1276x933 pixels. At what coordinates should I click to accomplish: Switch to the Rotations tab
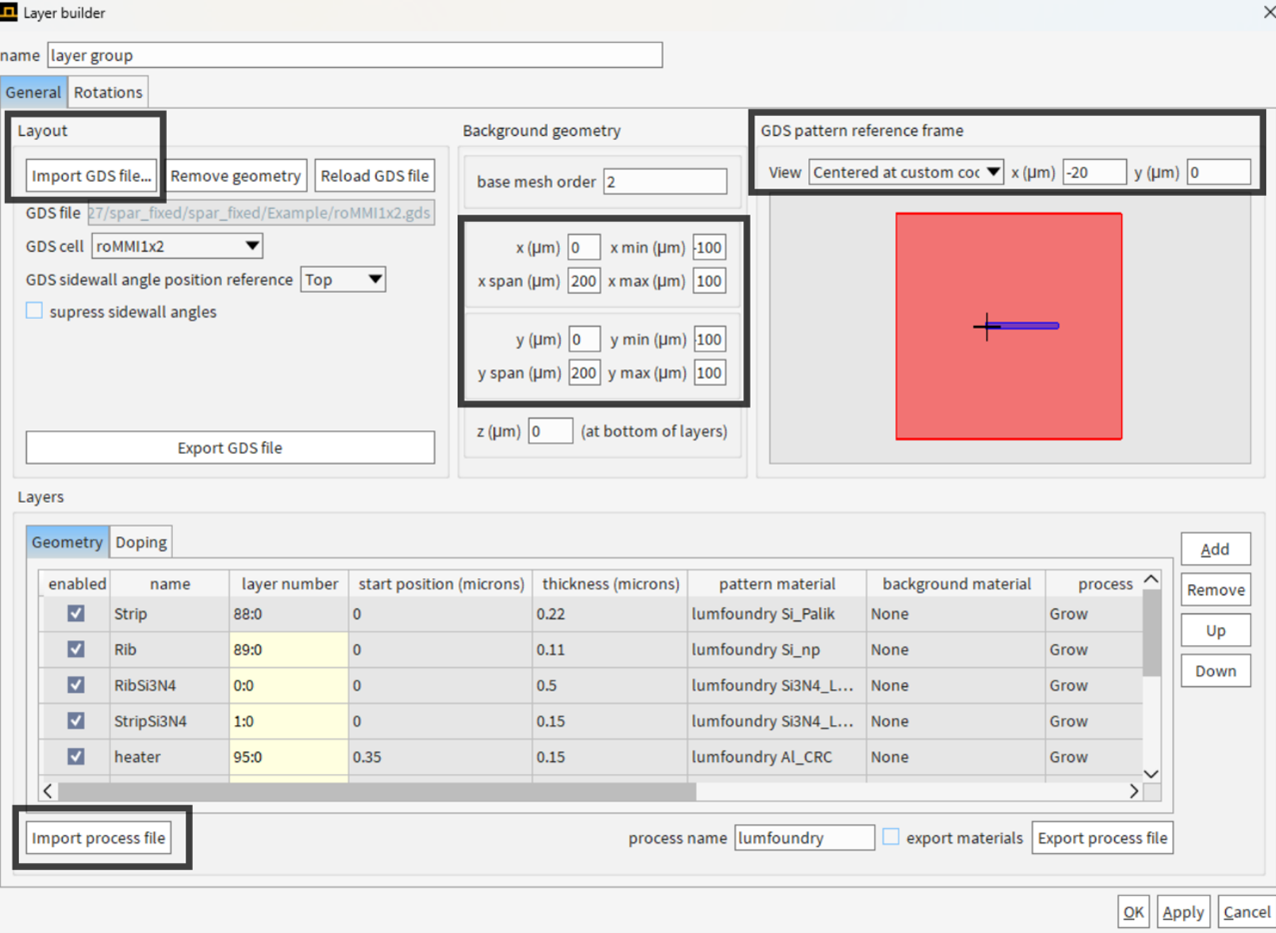[x=108, y=92]
